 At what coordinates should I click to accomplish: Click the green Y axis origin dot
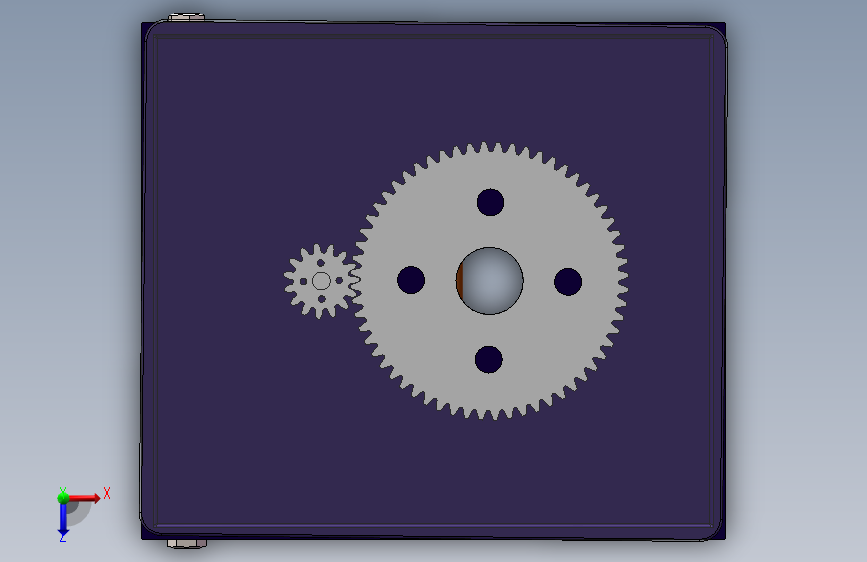[63, 498]
